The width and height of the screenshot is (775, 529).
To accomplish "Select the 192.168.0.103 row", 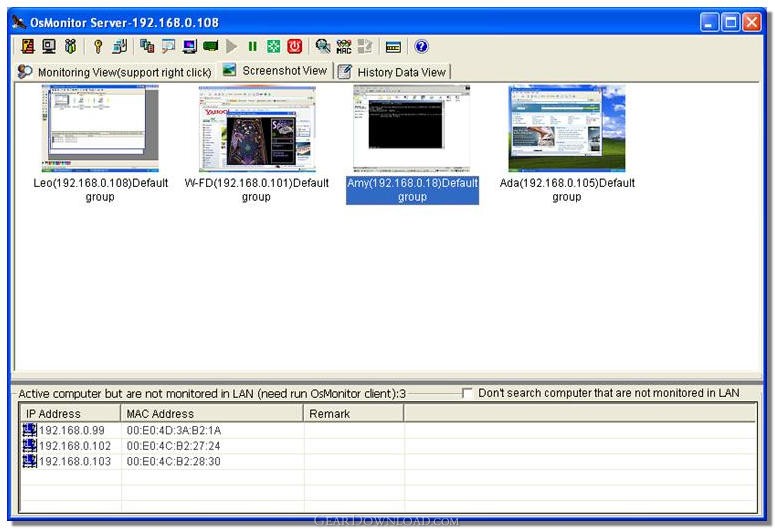I will tap(388, 461).
